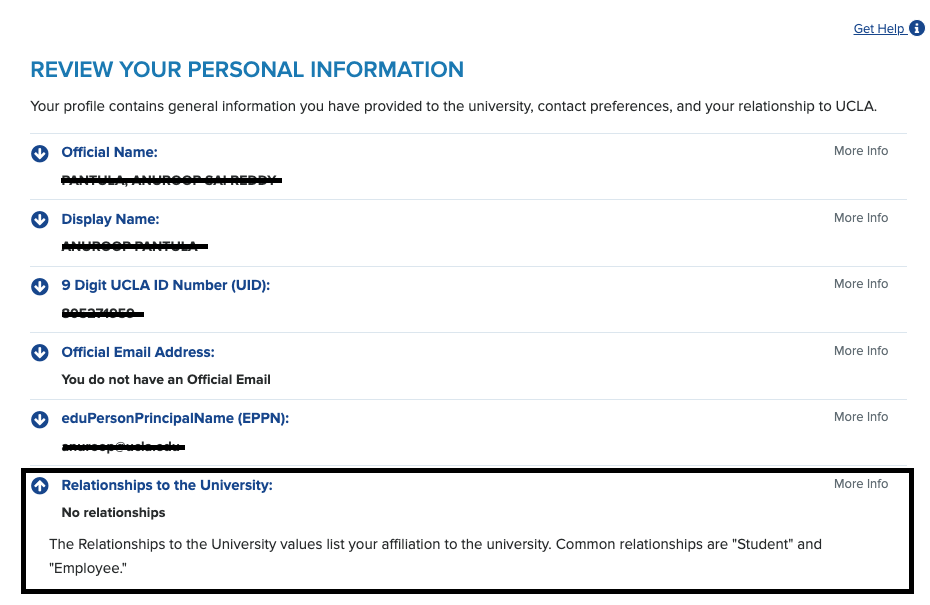The width and height of the screenshot is (930, 605).
Task: Click the info icon beside Get Help
Action: point(917,29)
